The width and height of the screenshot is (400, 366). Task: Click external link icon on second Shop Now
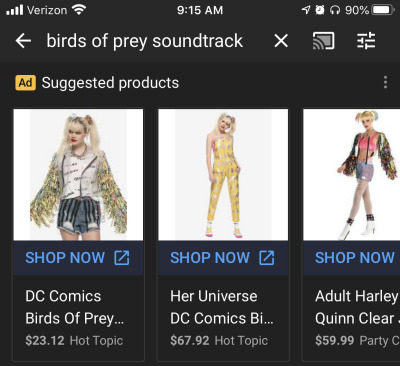(267, 258)
